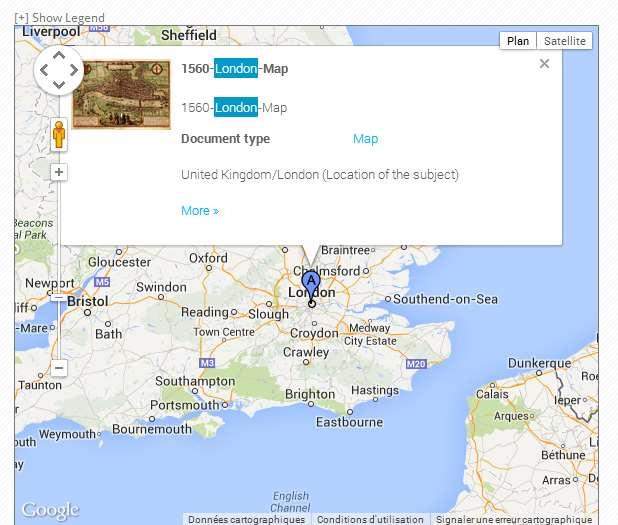Click the zoom slider handle
The width and height of the screenshot is (618, 525).
click(59, 298)
